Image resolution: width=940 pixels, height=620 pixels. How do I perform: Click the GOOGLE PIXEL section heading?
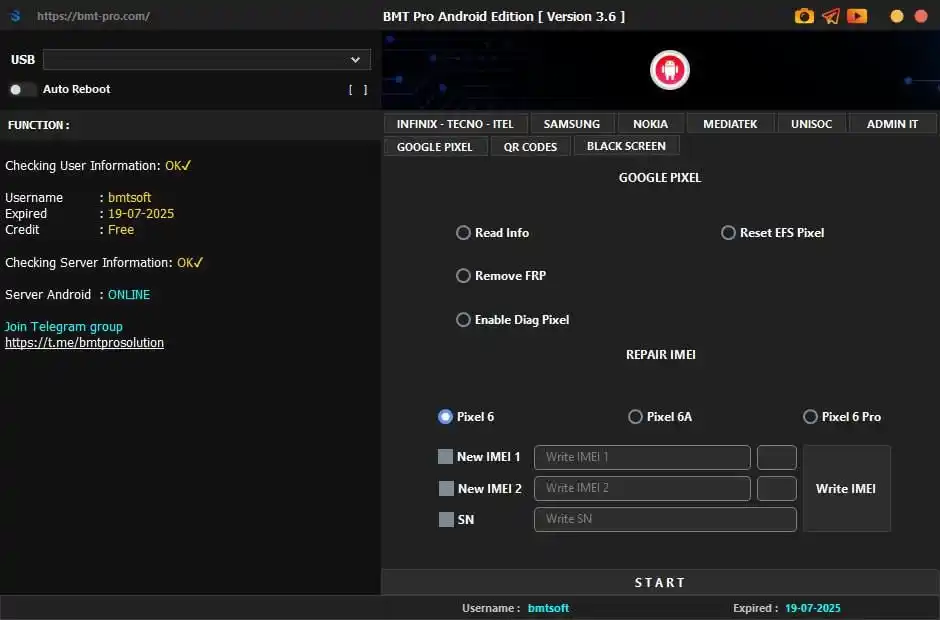(x=659, y=177)
